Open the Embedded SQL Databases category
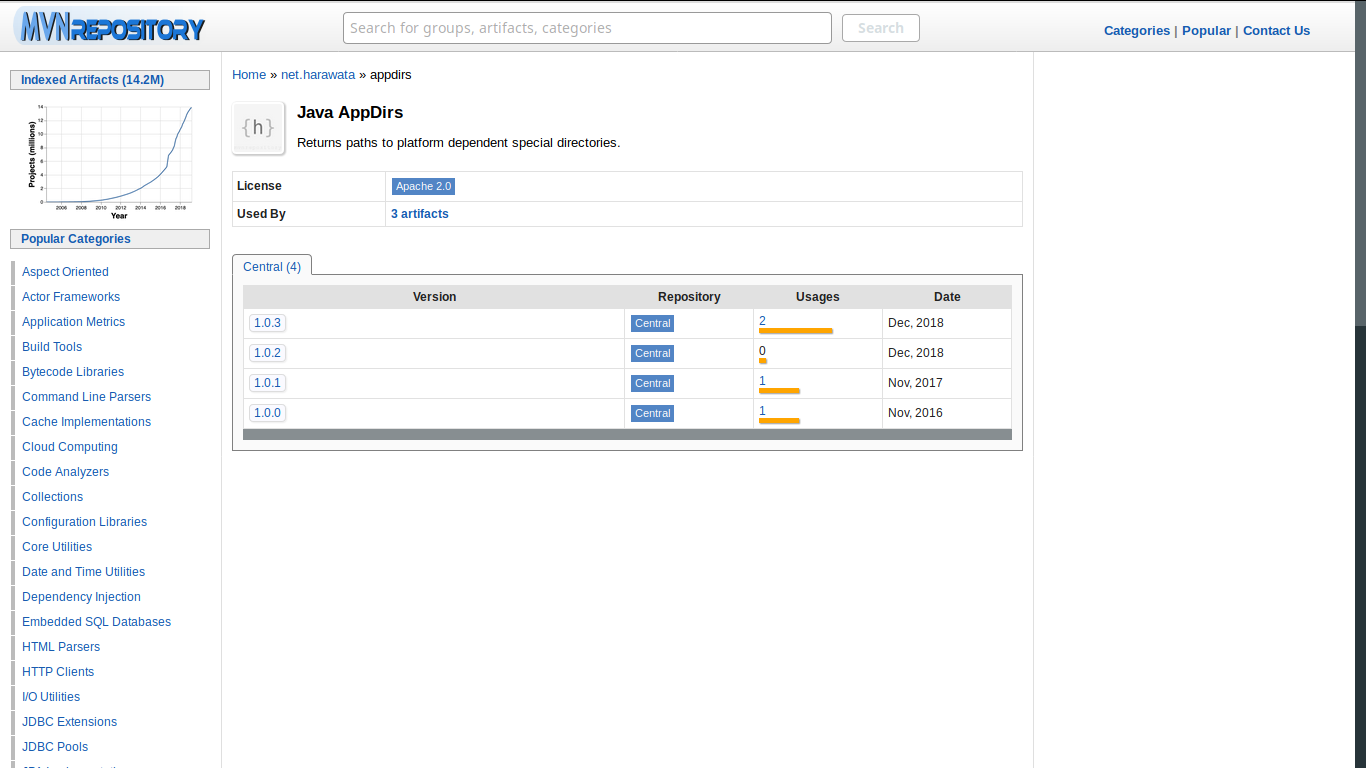This screenshot has height=768, width=1366. pyautogui.click(x=96, y=622)
